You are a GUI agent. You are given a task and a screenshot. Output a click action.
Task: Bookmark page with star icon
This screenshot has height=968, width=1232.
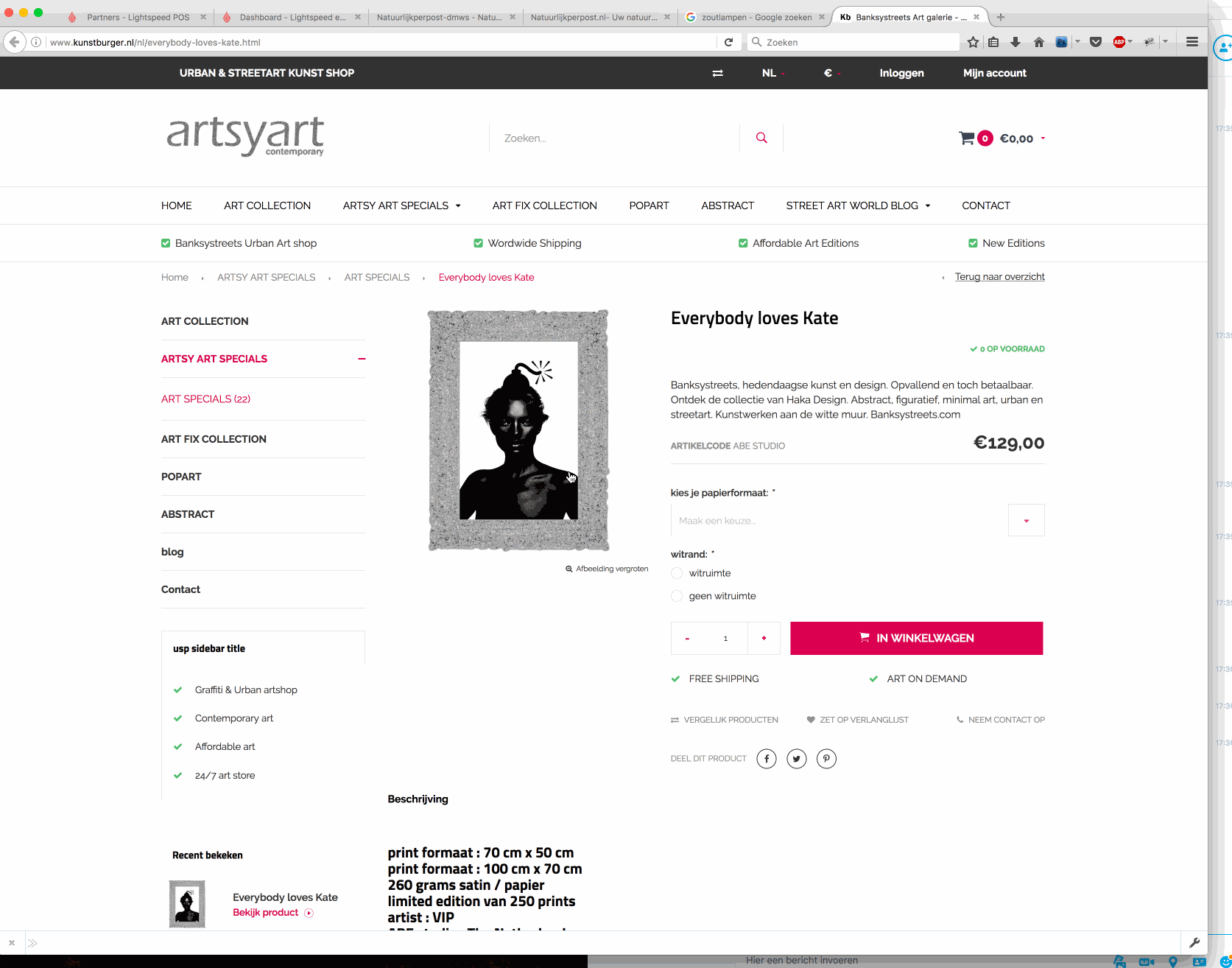[973, 42]
